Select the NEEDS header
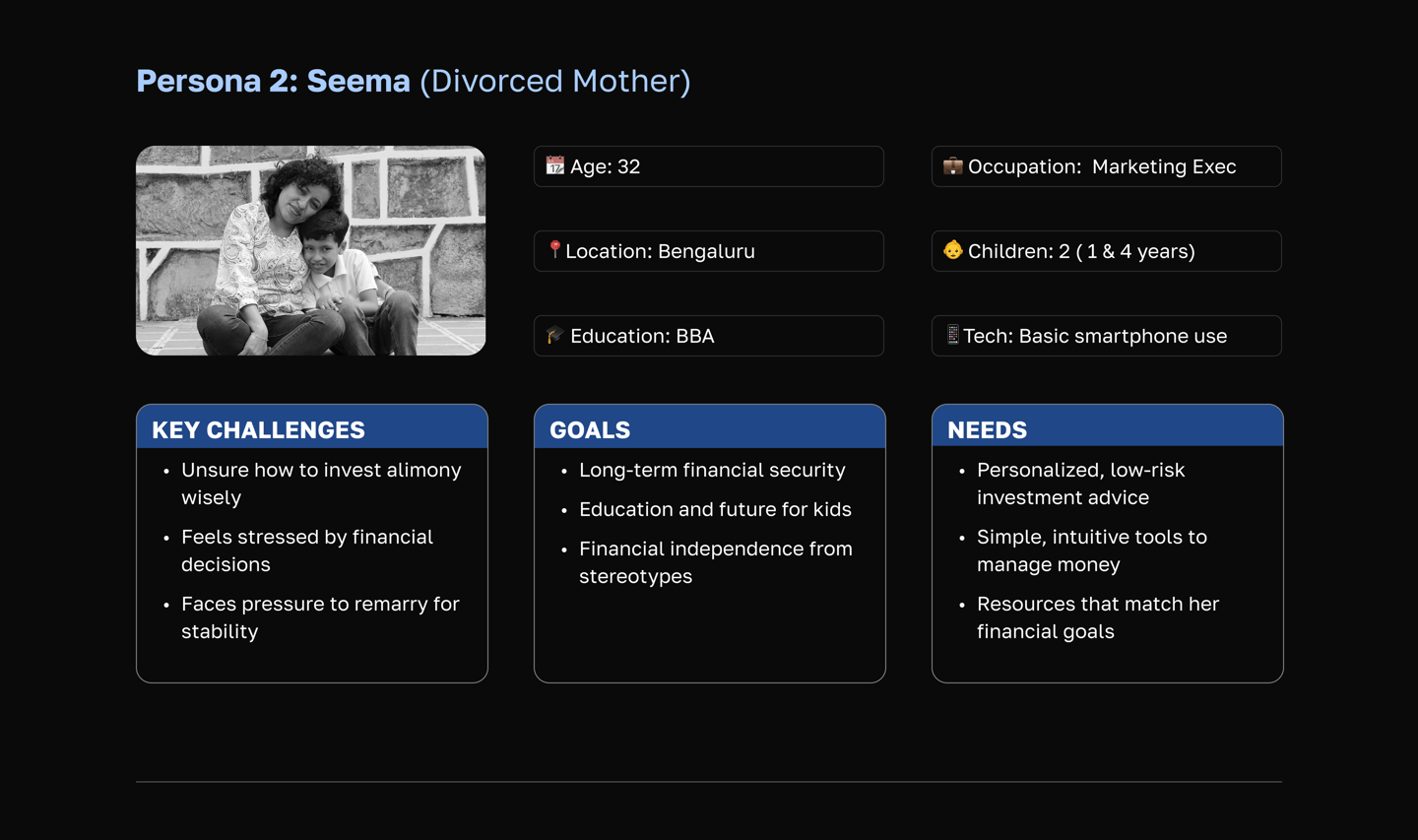Viewport: 1418px width, 840px height. tap(987, 430)
